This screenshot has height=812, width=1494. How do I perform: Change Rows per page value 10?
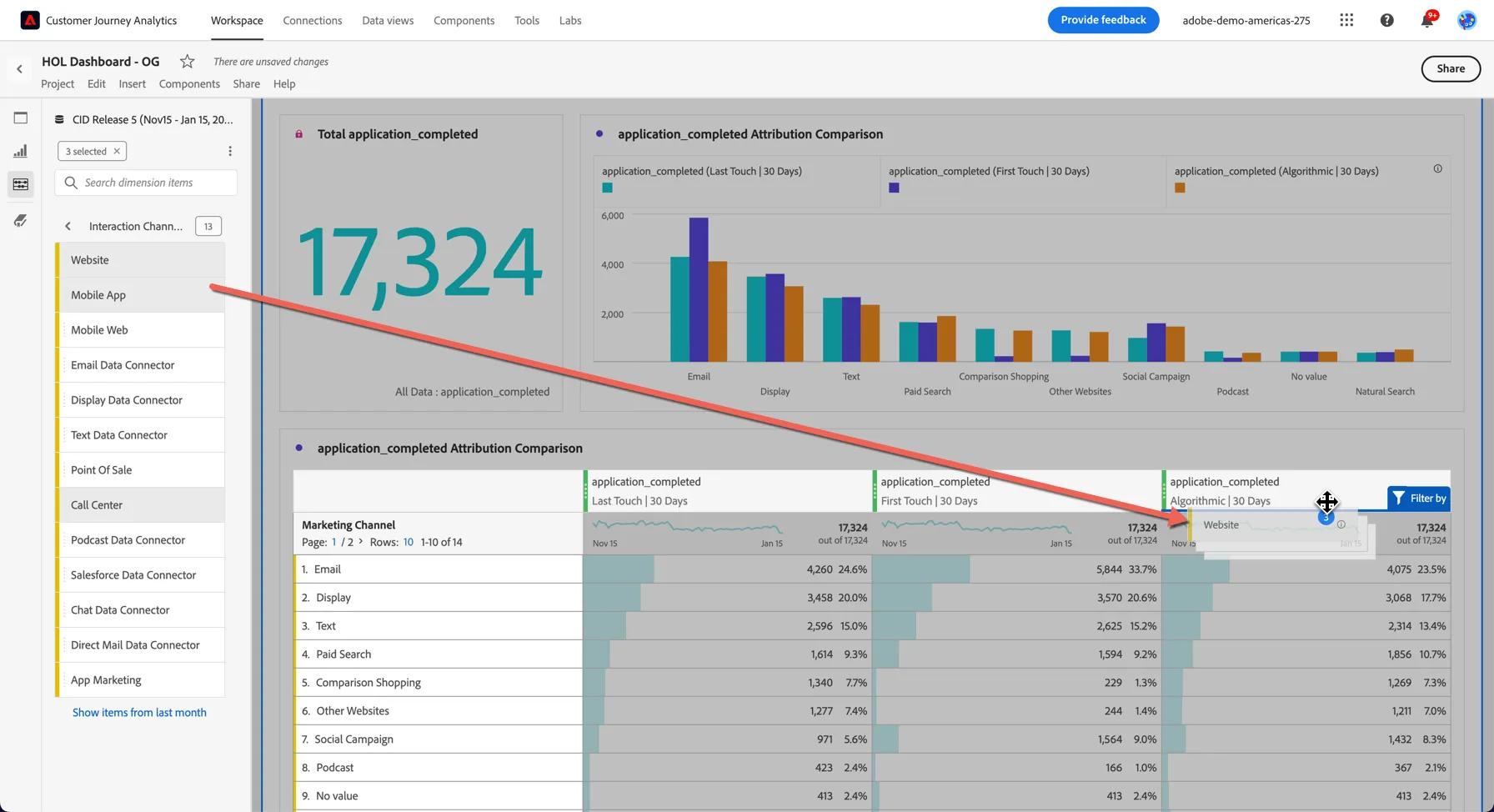tap(409, 542)
